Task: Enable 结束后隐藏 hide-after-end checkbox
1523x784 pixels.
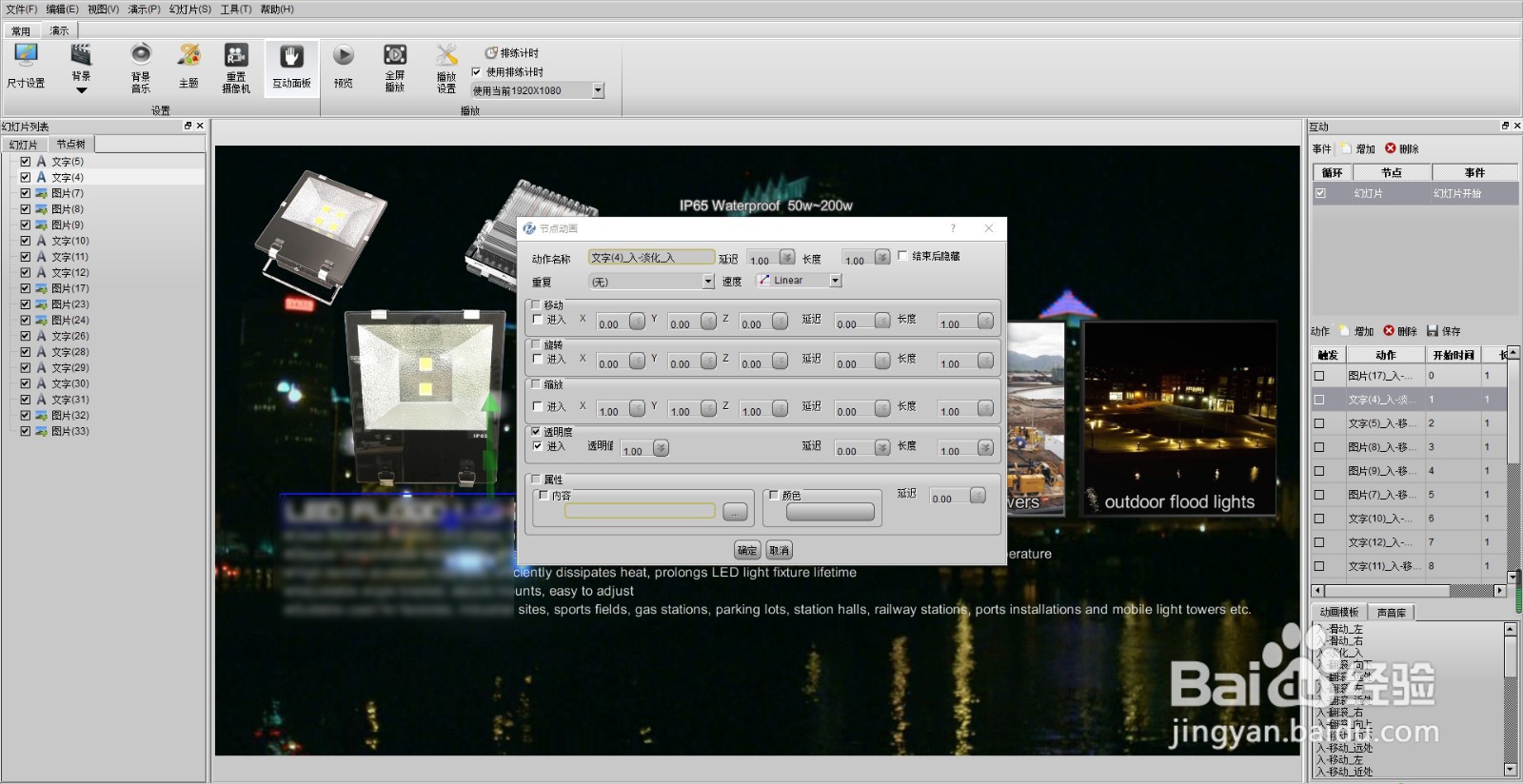Action: [x=902, y=256]
